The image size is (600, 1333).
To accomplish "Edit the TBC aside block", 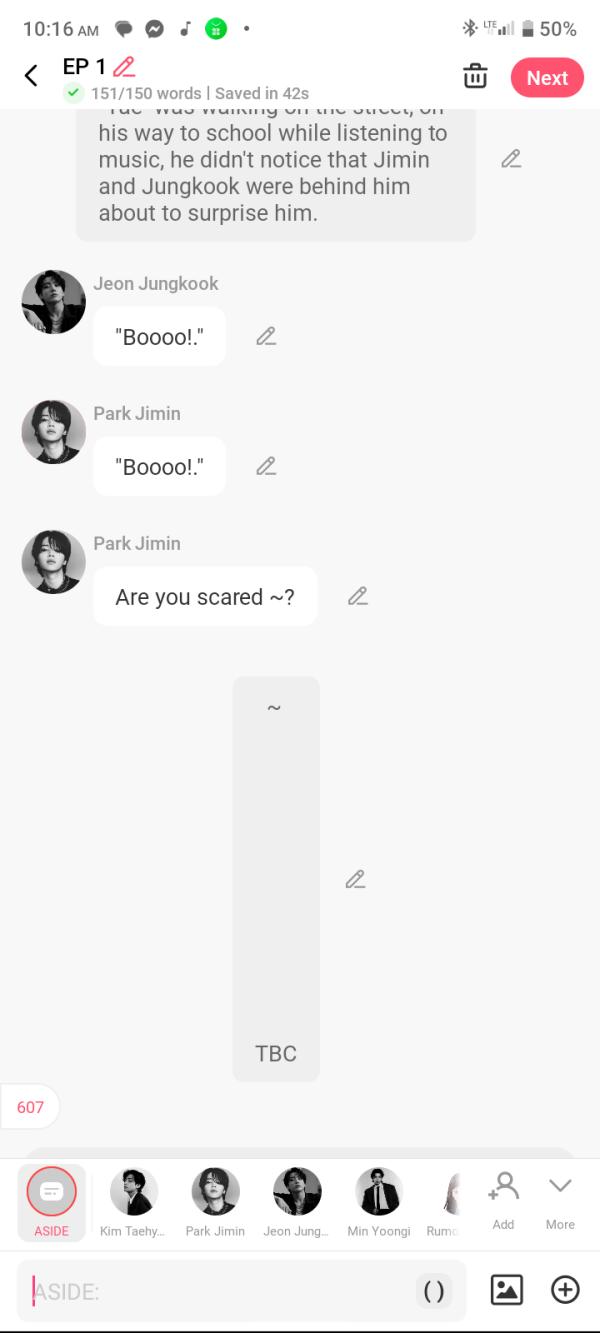I will (x=355, y=879).
